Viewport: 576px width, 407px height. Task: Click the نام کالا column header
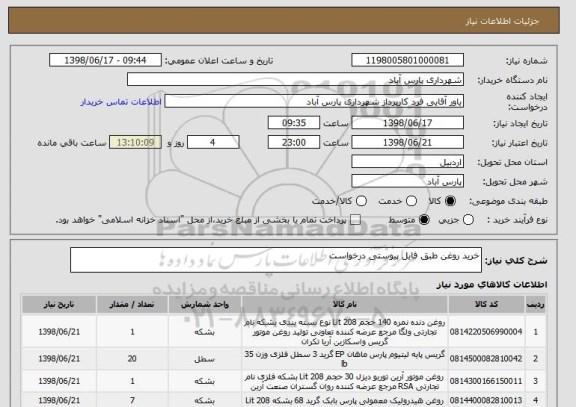tap(345, 305)
